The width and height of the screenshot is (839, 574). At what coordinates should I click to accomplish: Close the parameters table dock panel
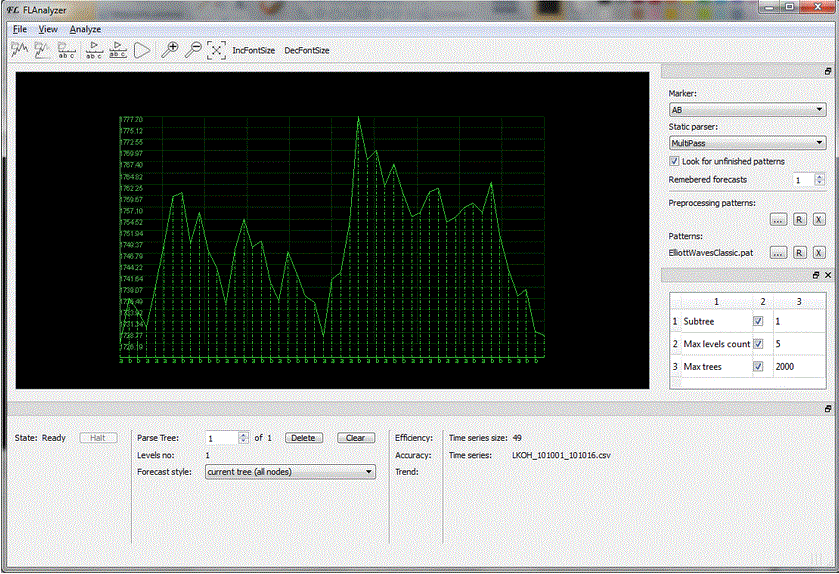(x=828, y=275)
